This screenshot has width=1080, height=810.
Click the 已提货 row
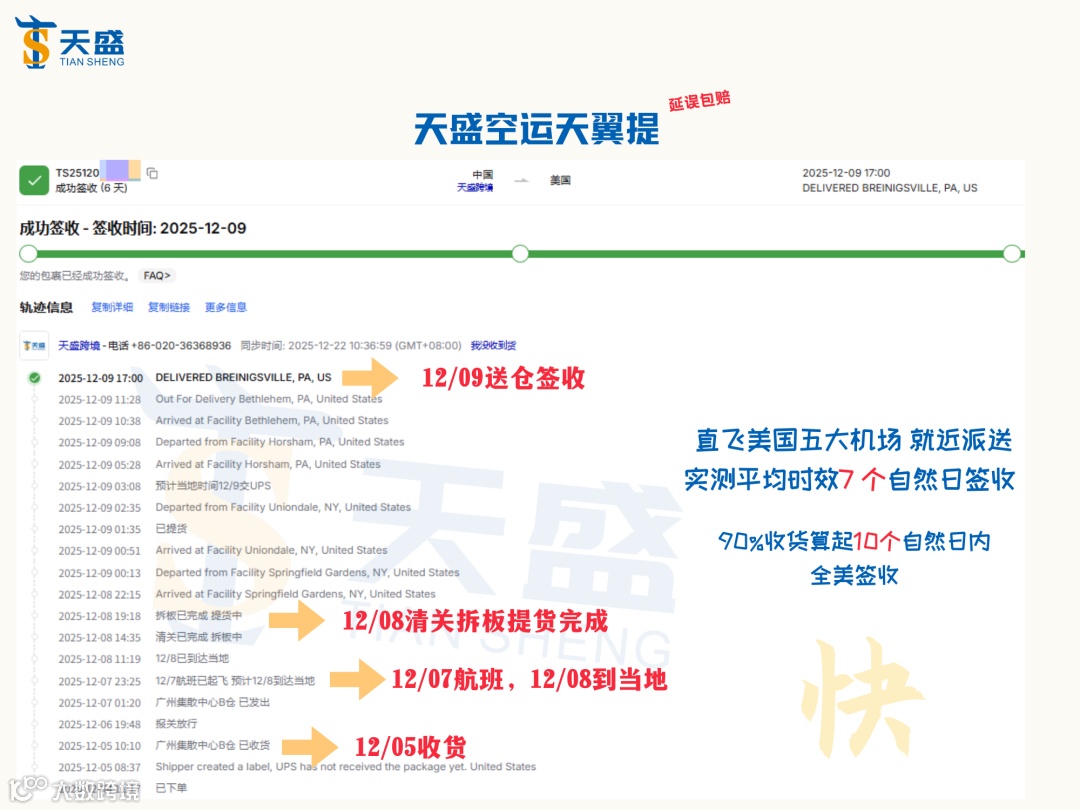click(123, 529)
